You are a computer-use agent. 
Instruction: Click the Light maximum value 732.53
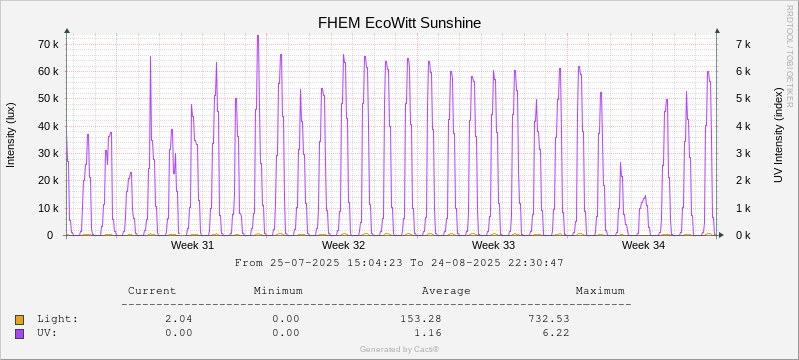coord(549,319)
